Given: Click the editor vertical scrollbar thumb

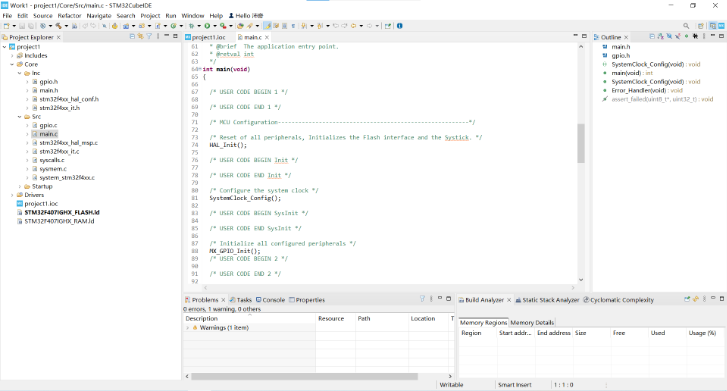Looking at the screenshot, I should pos(580,143).
